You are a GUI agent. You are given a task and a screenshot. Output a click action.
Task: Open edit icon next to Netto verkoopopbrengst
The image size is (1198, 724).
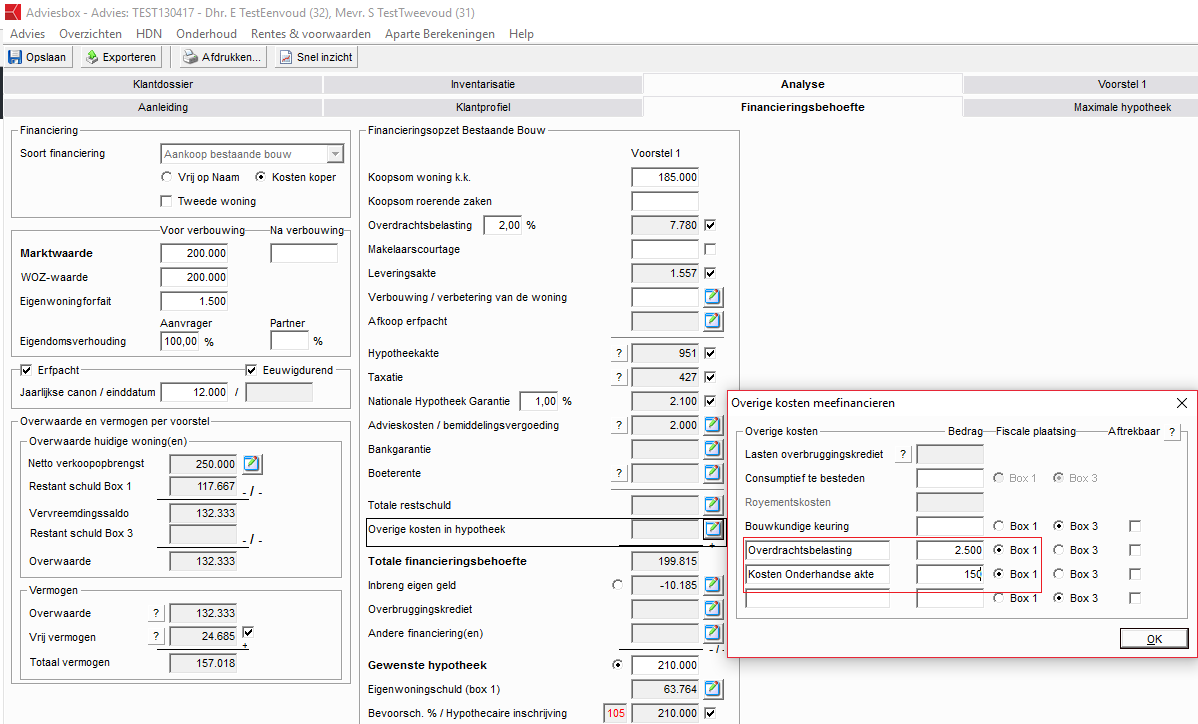(x=252, y=464)
